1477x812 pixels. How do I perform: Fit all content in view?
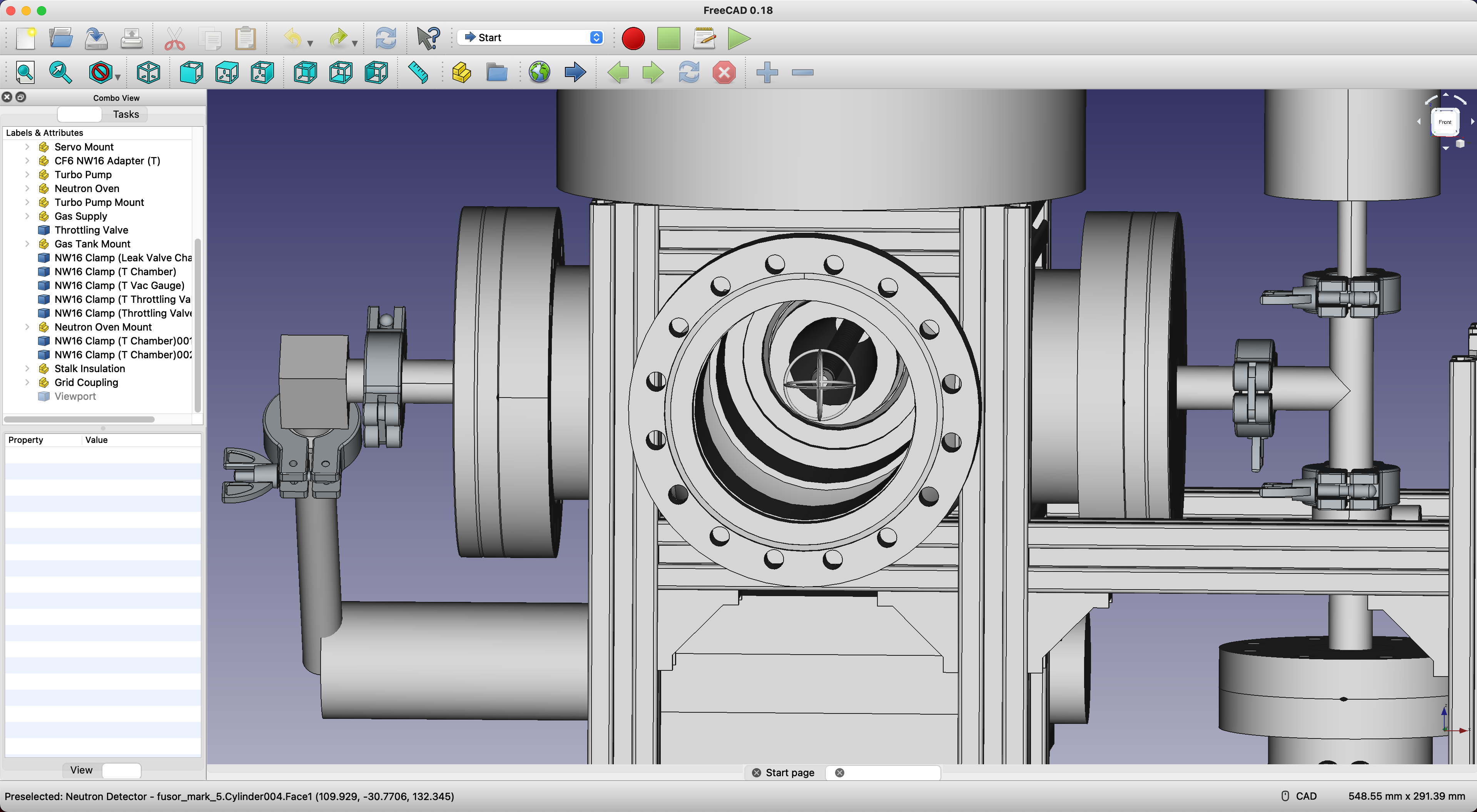25,72
